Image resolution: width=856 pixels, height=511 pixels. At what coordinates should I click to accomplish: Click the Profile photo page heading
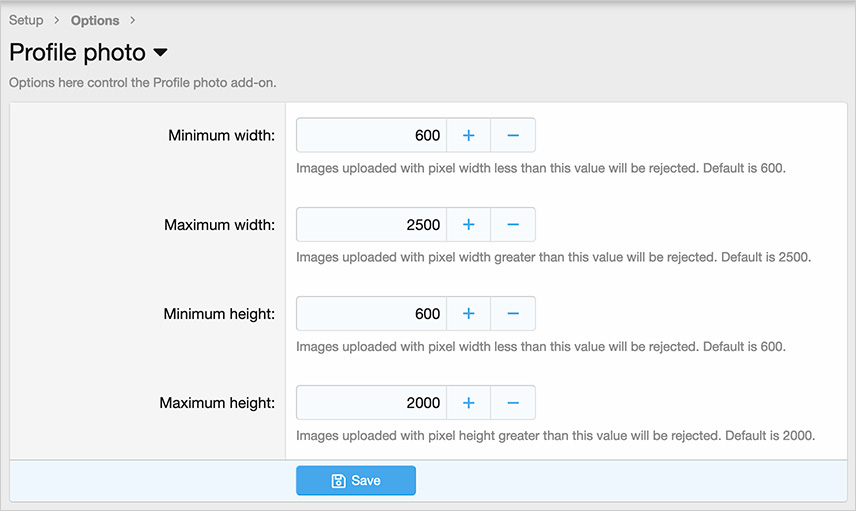point(77,53)
